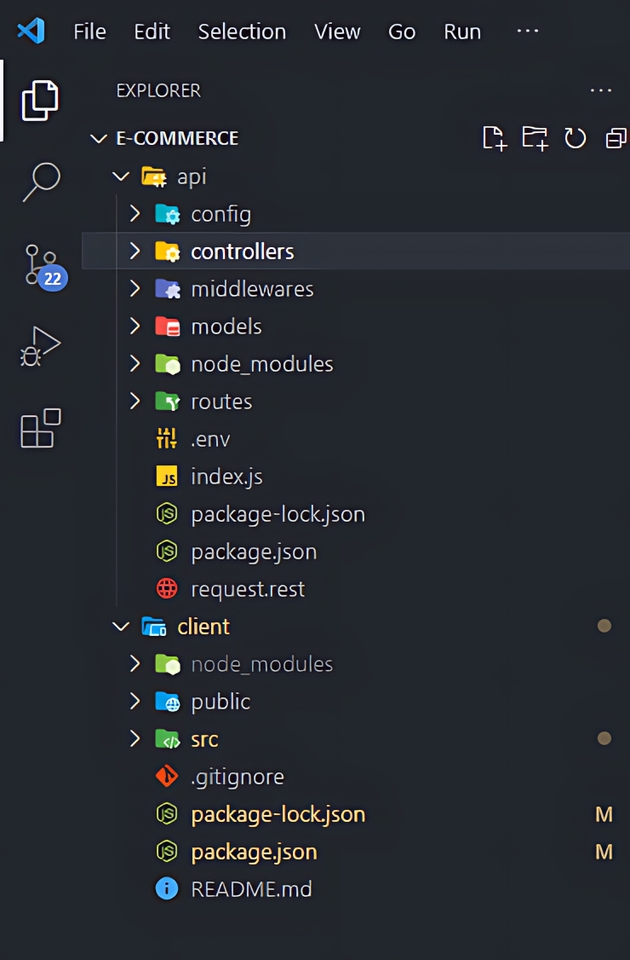The image size is (630, 960).
Task: Create a new file in E-COMMERCE
Action: 494,139
